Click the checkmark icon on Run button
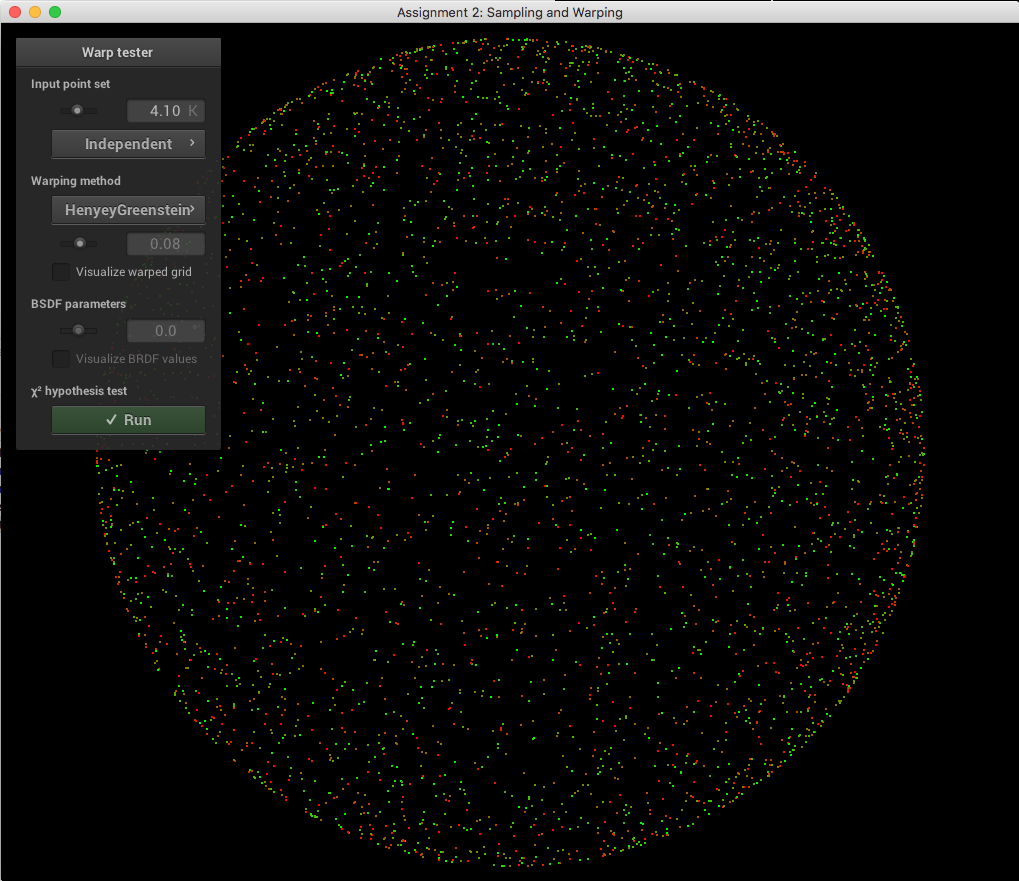This screenshot has width=1019, height=881. pyautogui.click(x=111, y=420)
